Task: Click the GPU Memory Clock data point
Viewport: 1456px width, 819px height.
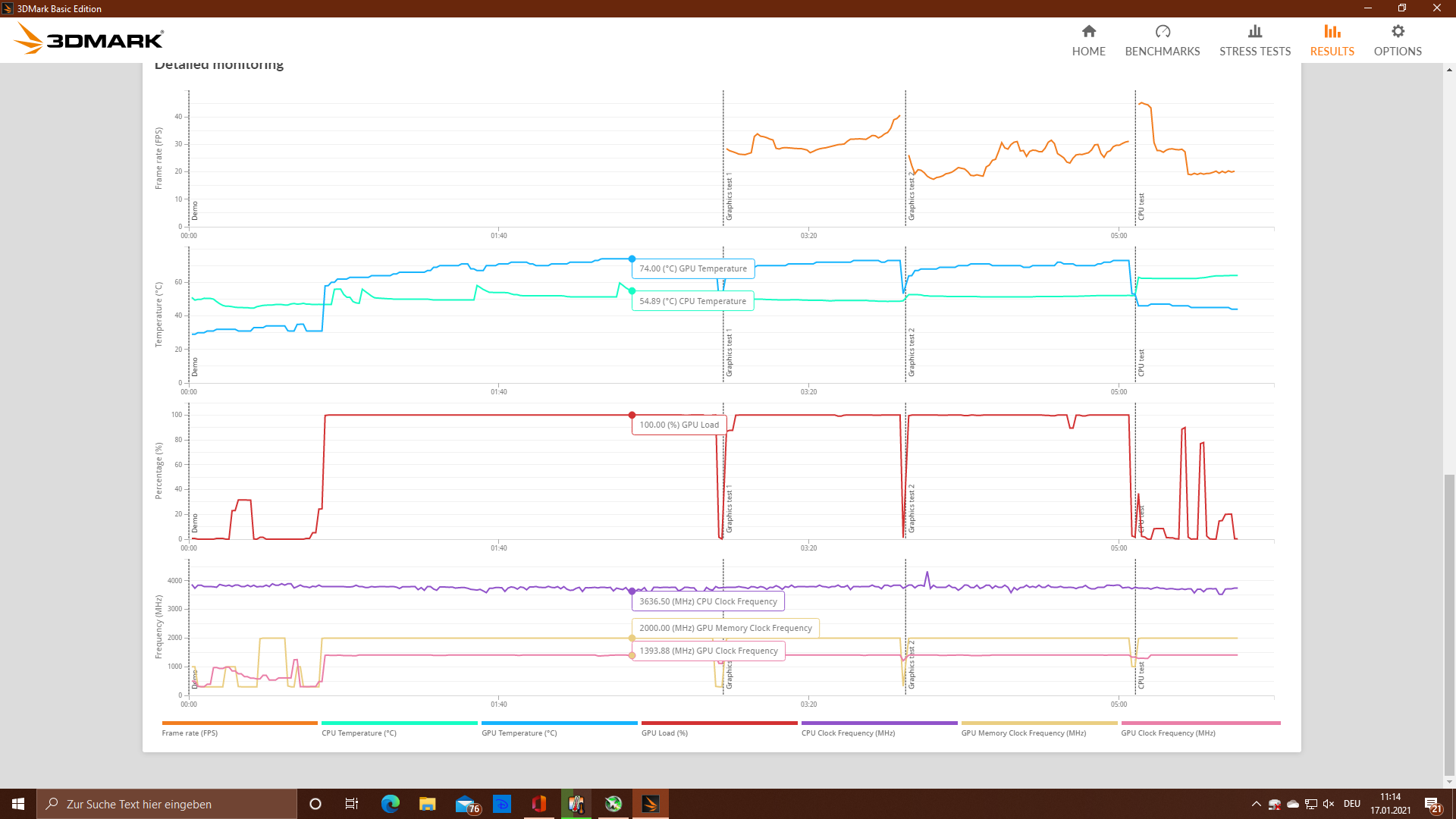Action: pyautogui.click(x=632, y=638)
